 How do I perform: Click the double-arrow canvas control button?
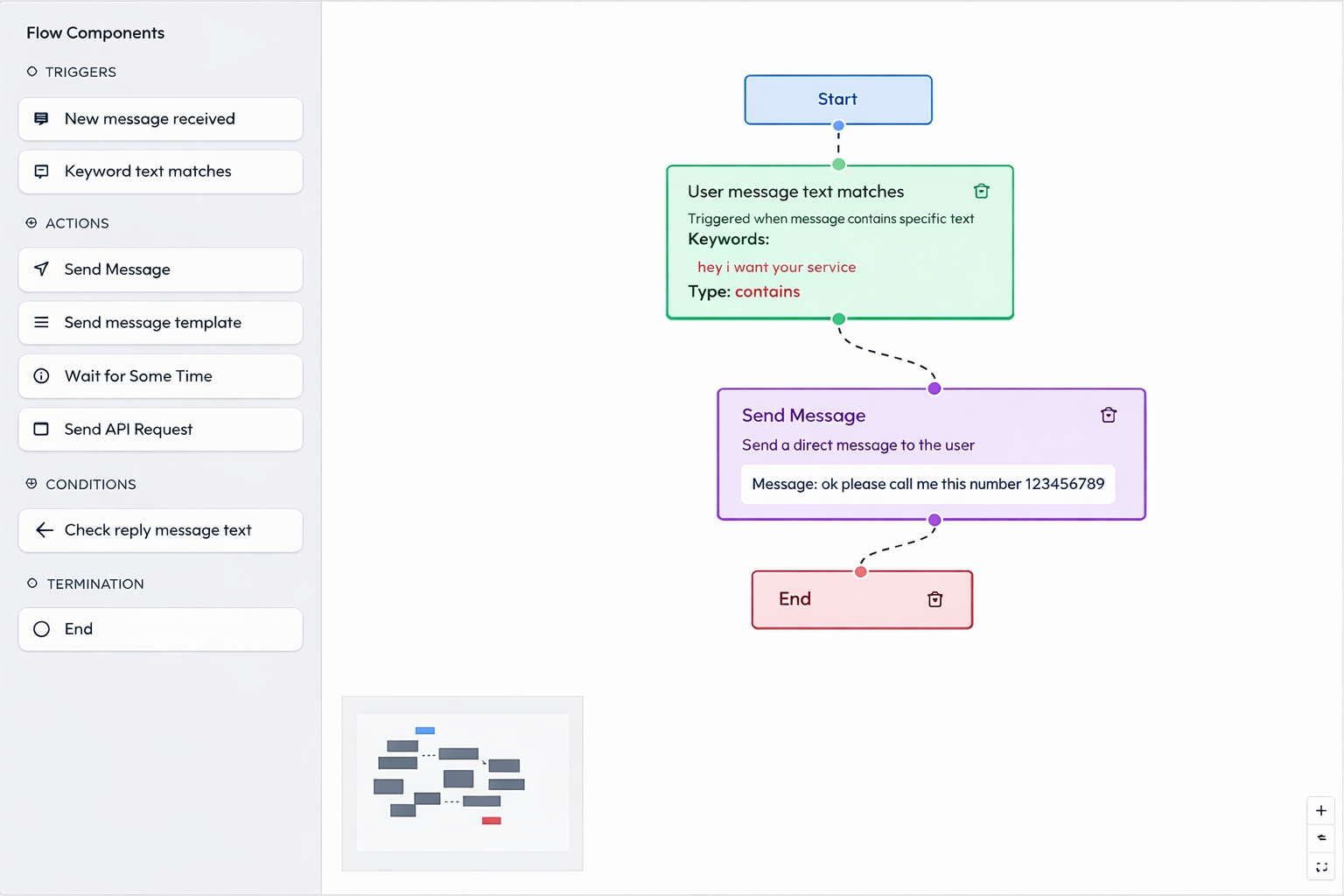(x=1320, y=838)
